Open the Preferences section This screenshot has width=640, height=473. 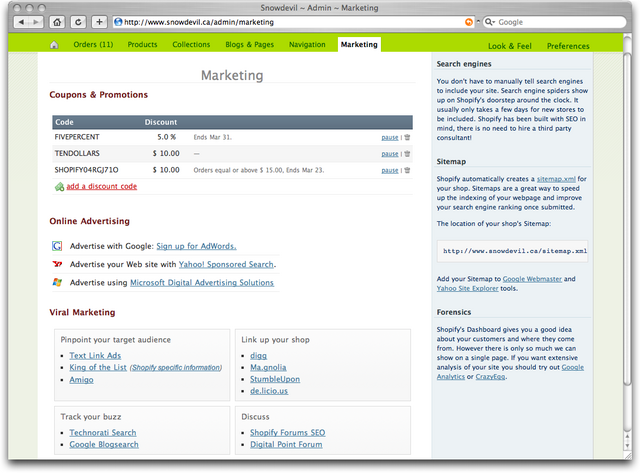[x=568, y=46]
